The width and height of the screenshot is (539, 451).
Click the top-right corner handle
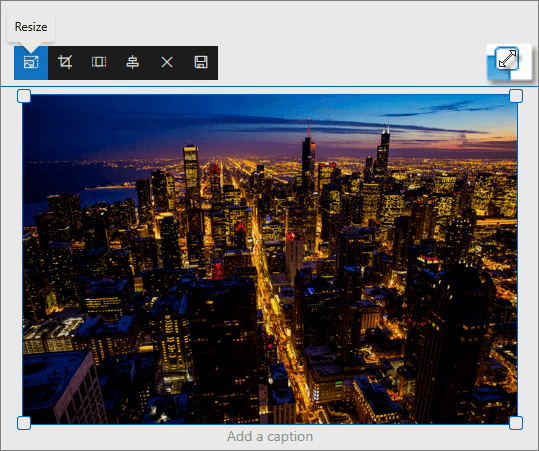click(x=516, y=96)
